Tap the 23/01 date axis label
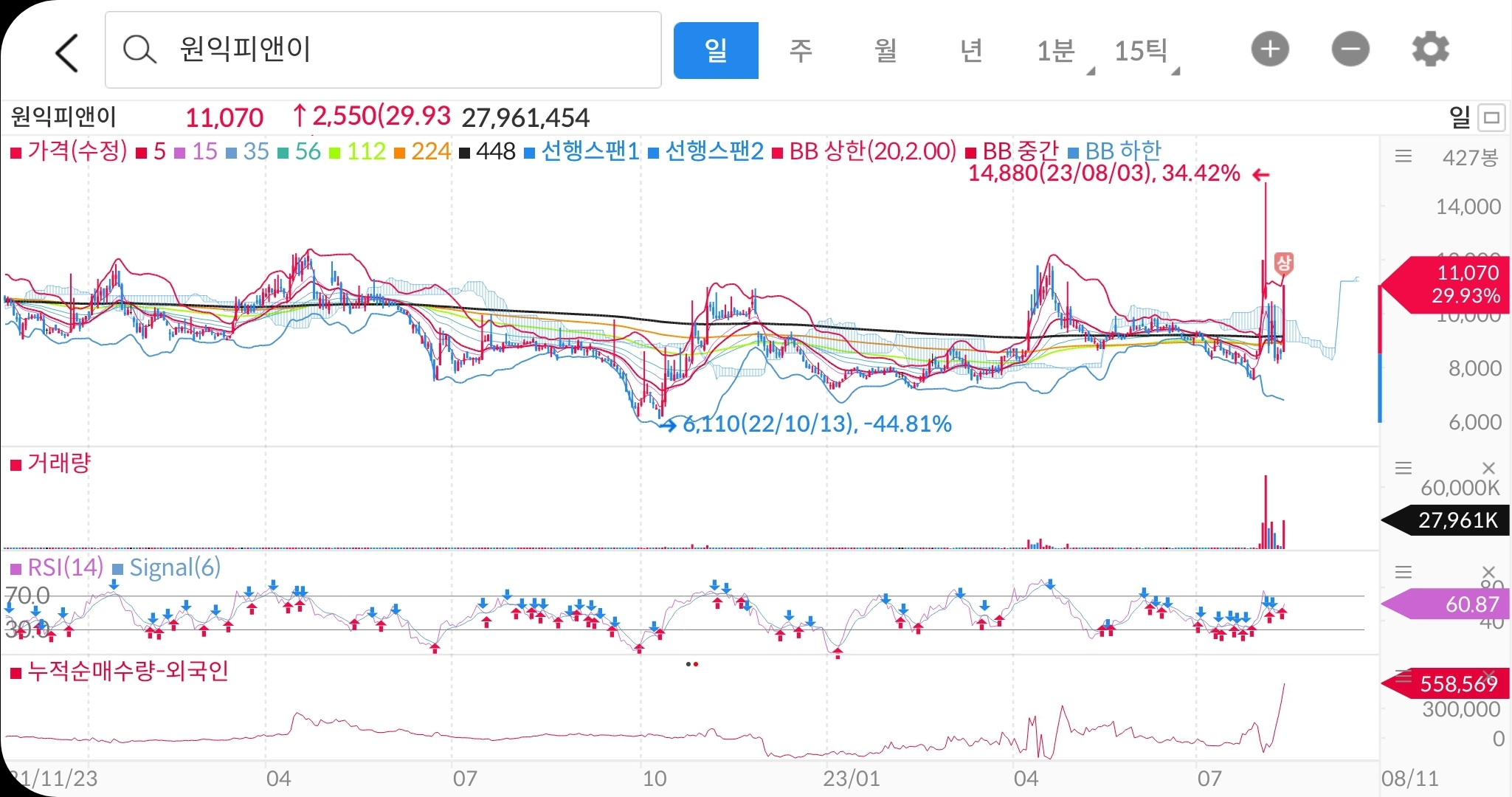 tap(852, 779)
